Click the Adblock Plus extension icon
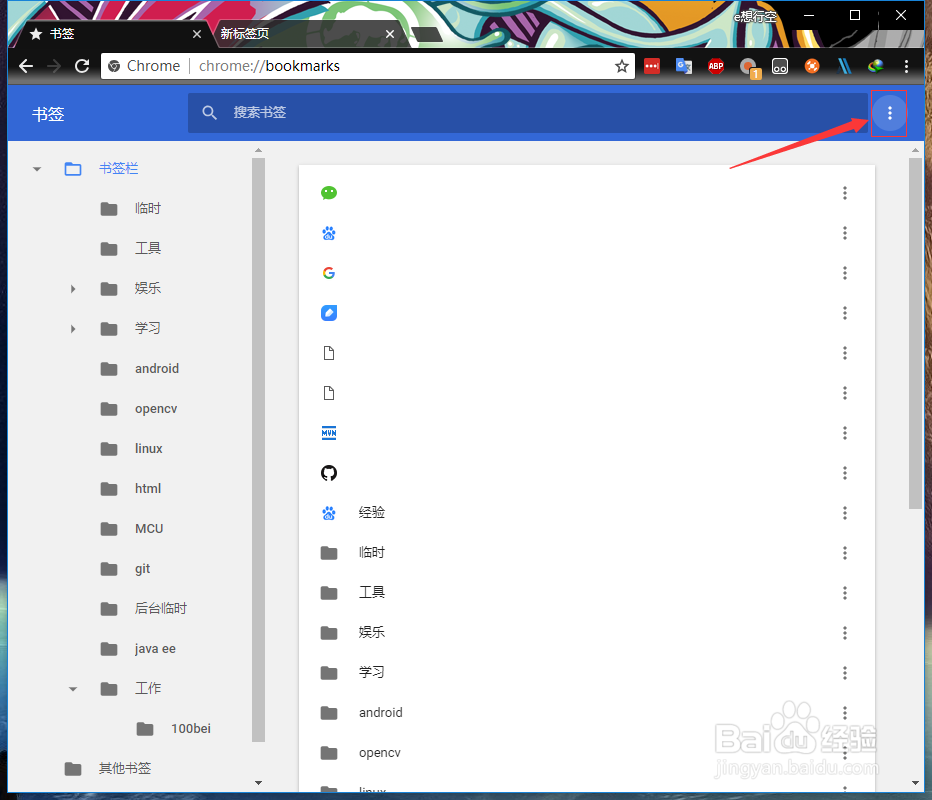932x800 pixels. (716, 66)
